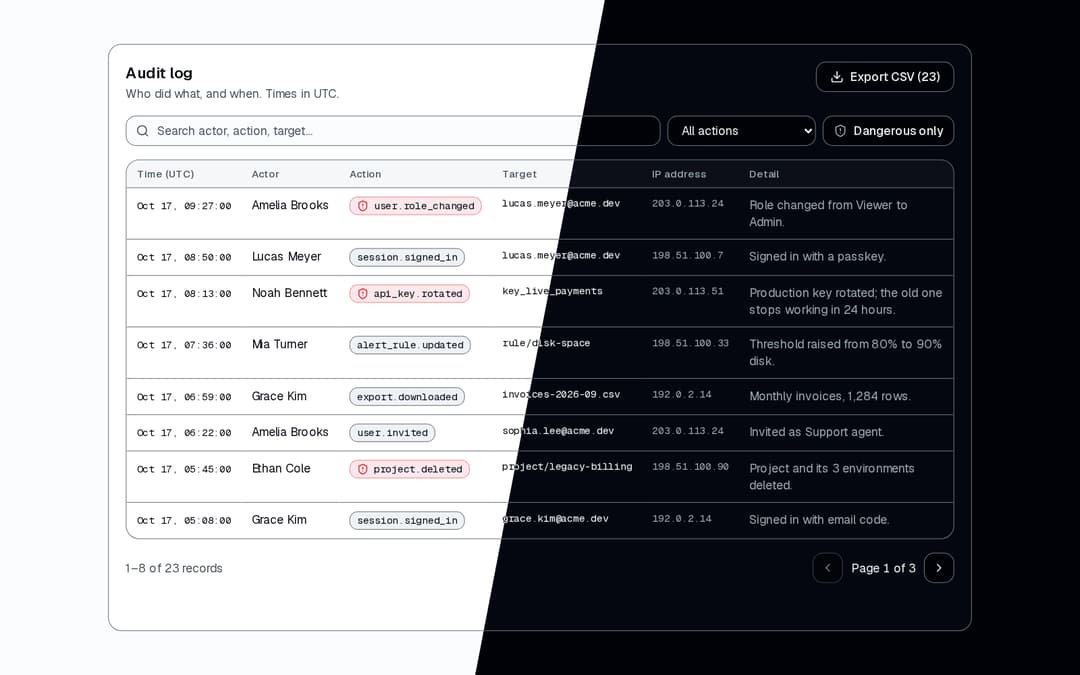
Task: Click the previous page arrow
Action: click(827, 568)
